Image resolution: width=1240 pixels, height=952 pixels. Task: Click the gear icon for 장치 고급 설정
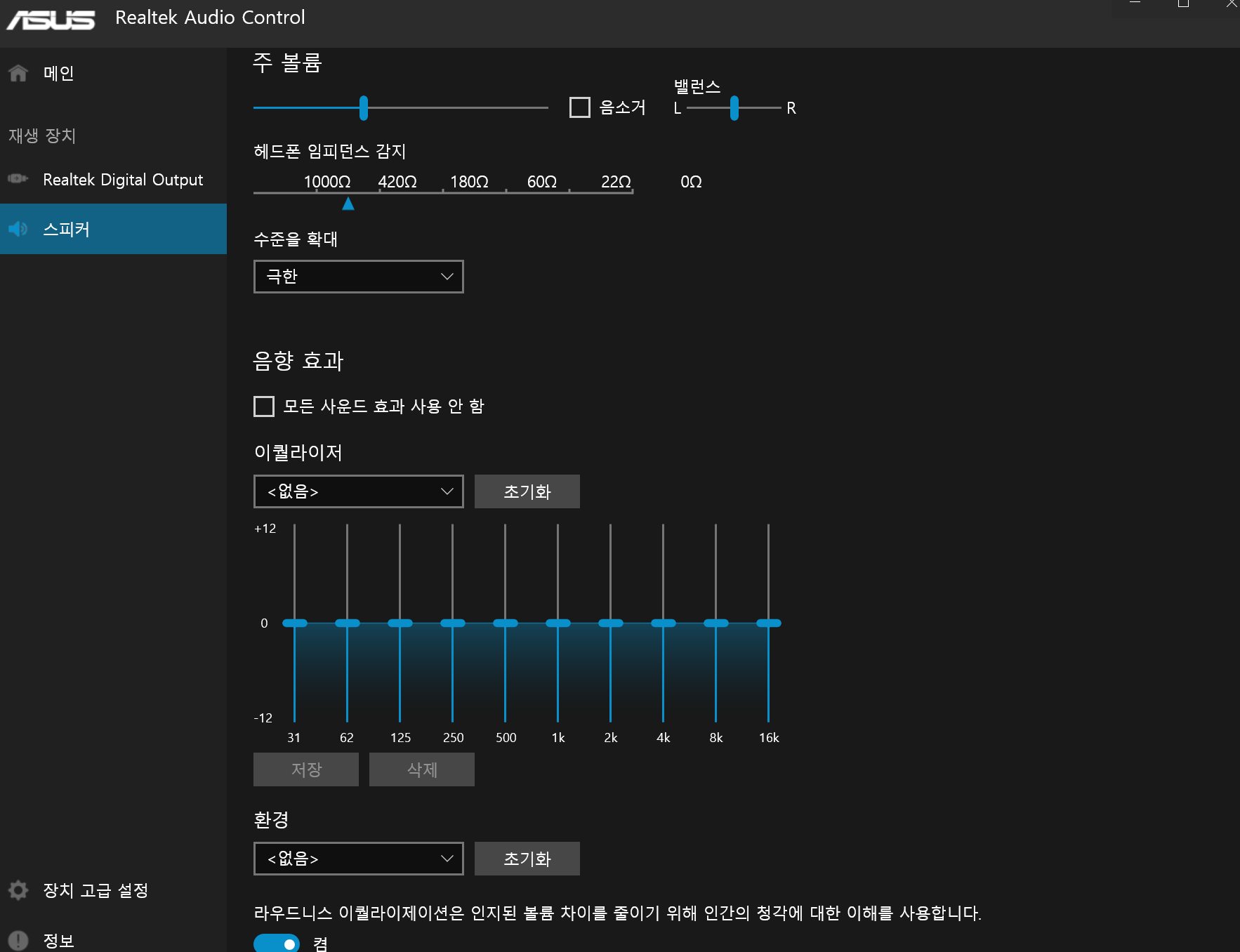click(18, 890)
